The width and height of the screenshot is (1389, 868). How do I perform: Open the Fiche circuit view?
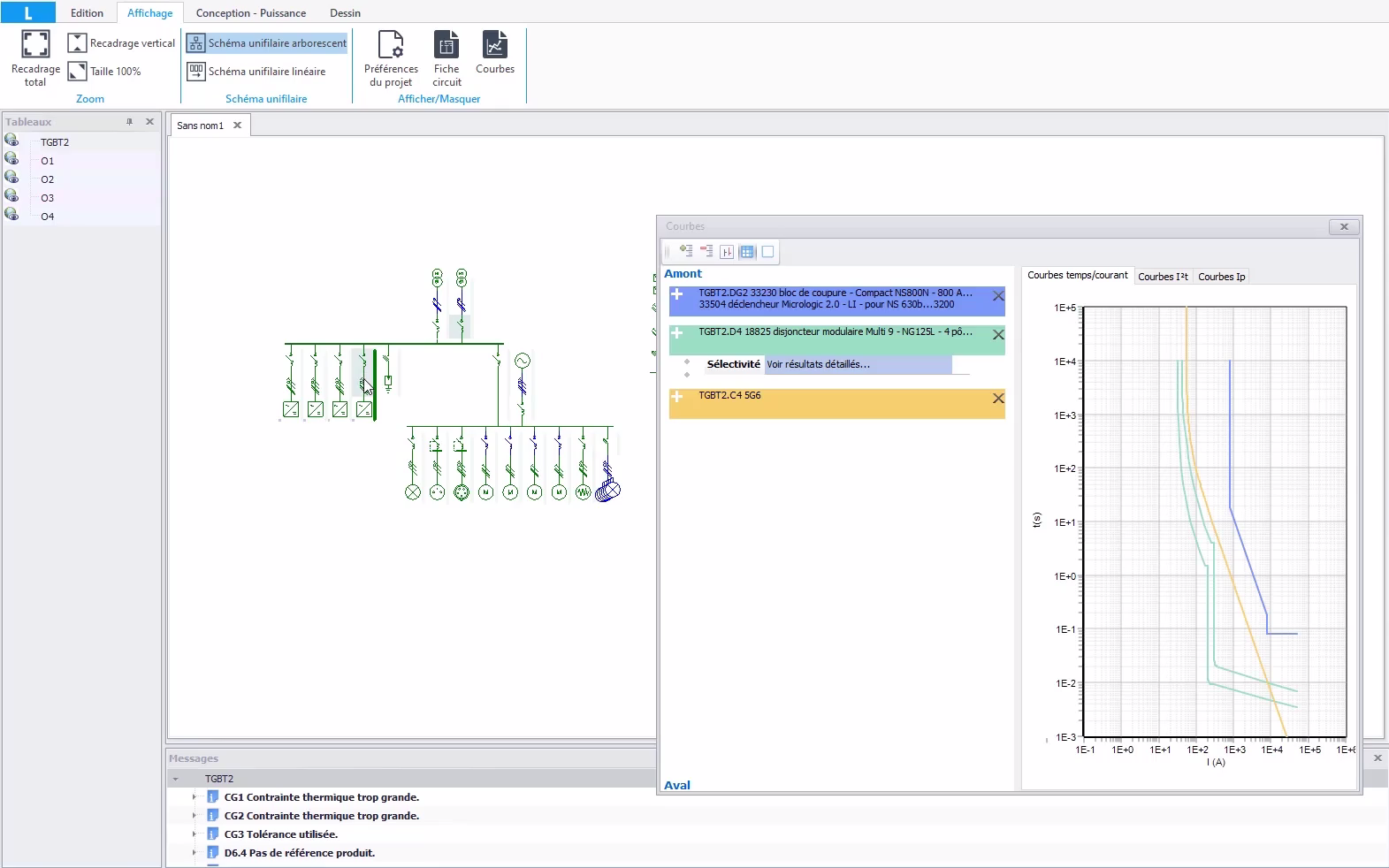pyautogui.click(x=446, y=44)
